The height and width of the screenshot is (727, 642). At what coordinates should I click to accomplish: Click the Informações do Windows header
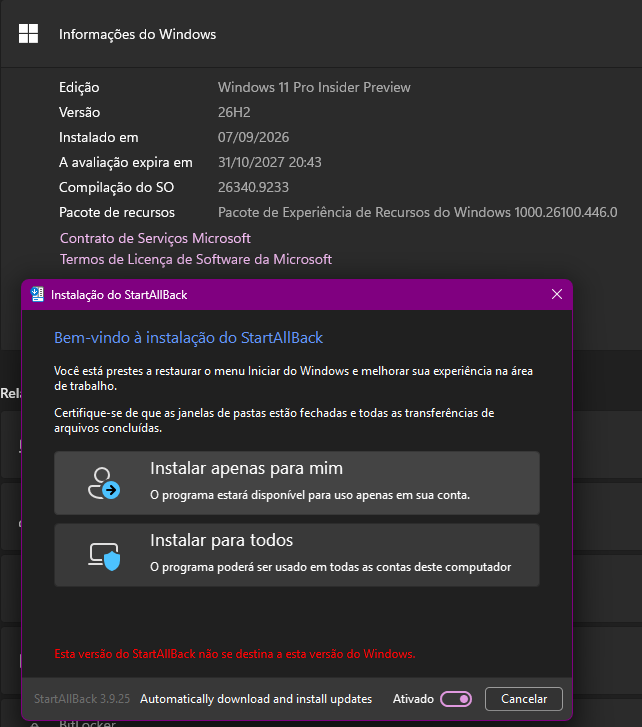click(x=137, y=34)
